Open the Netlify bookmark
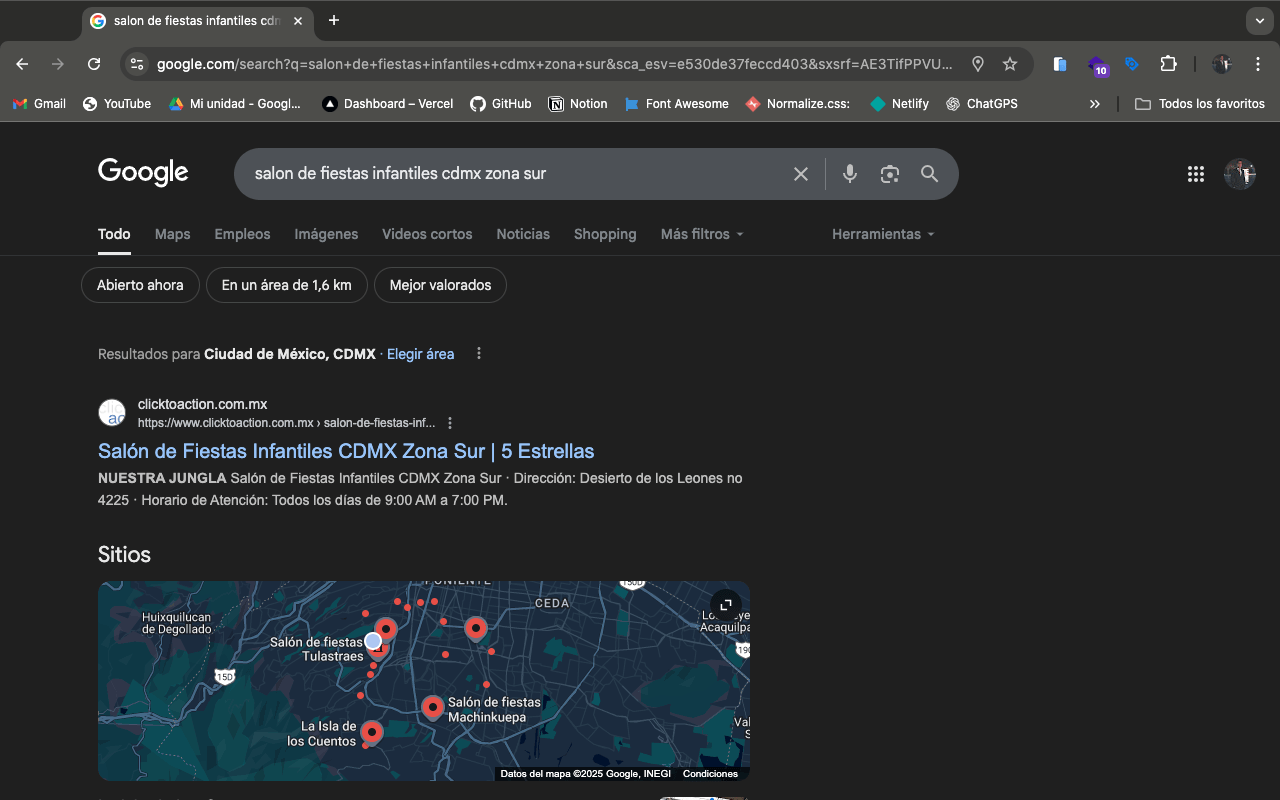 coord(899,104)
